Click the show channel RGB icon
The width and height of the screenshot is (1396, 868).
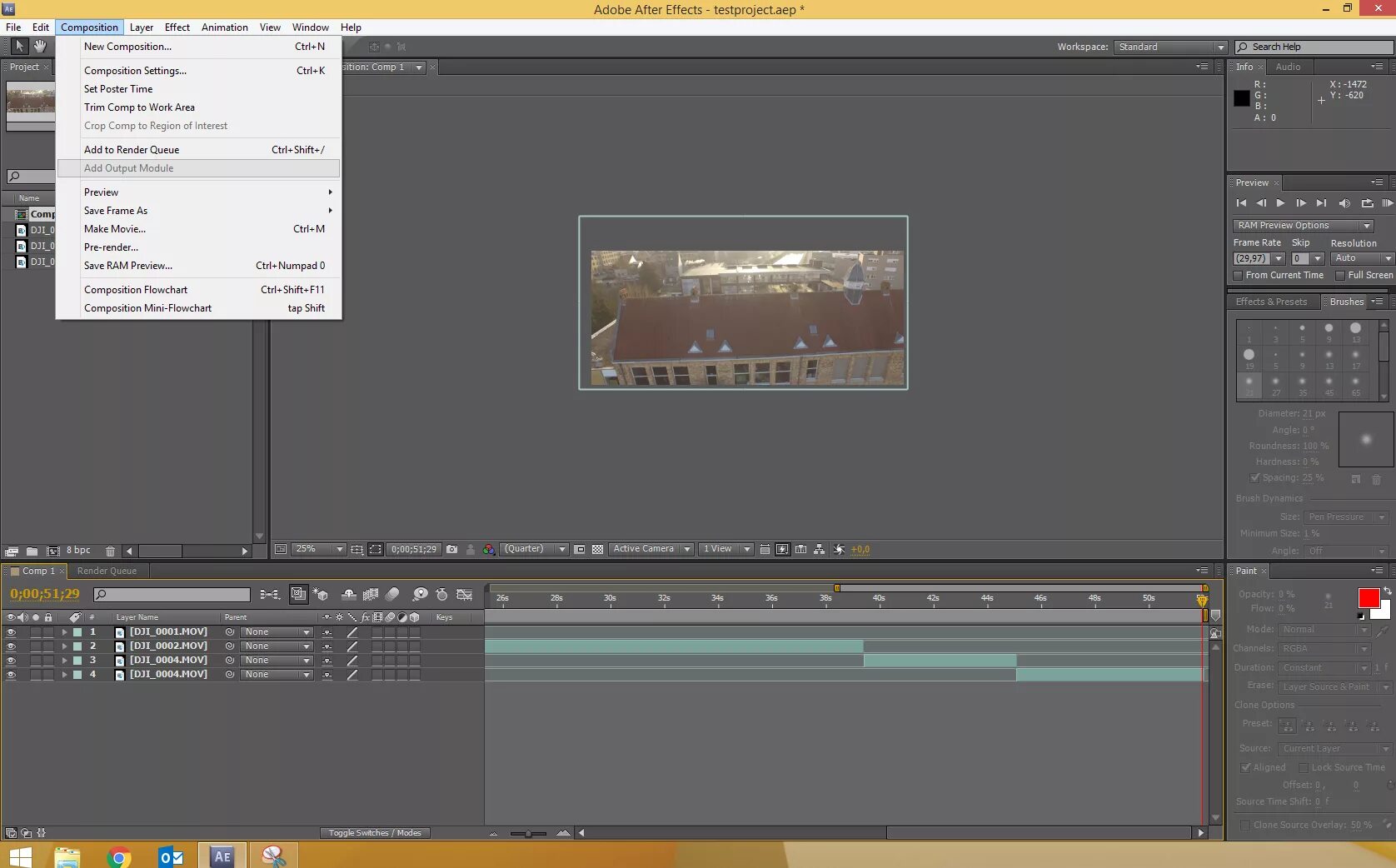(489, 550)
